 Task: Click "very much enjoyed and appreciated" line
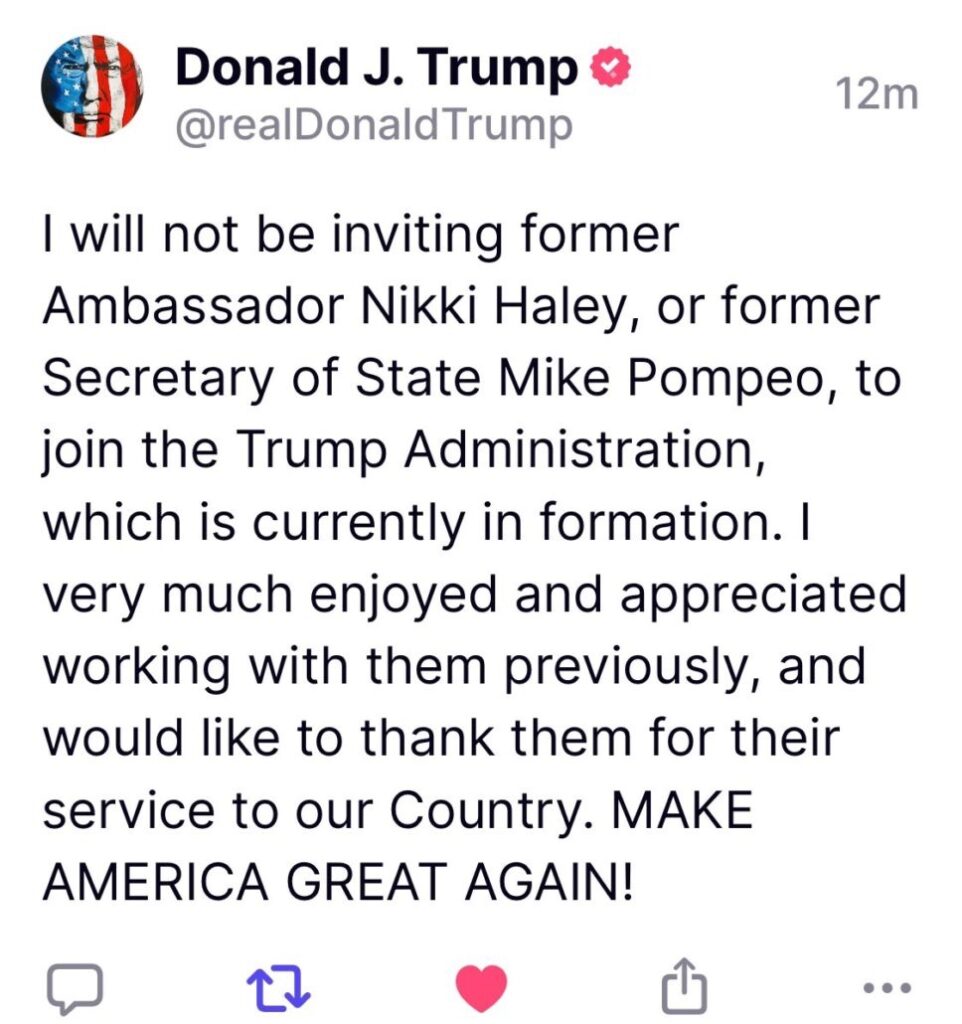coord(475,596)
